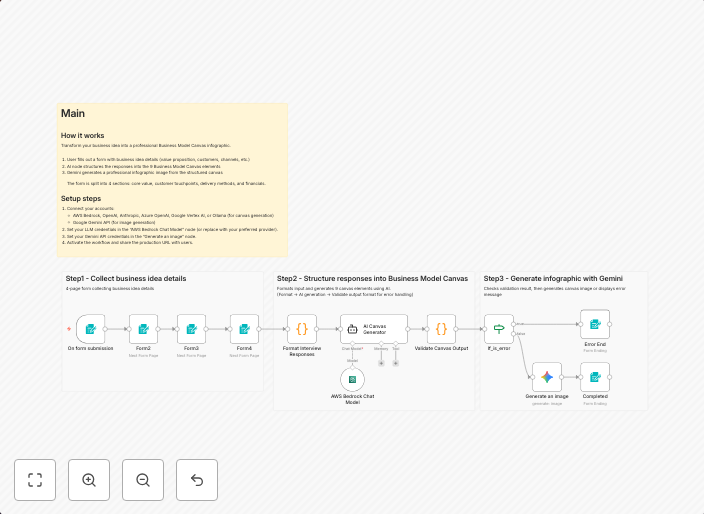
Task: Click the How it works heading
Action: click(x=83, y=136)
